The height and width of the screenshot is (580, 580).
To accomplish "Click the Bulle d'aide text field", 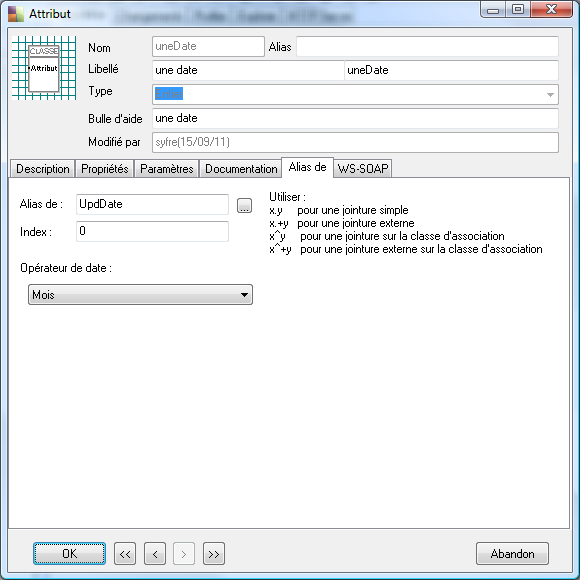I will coord(355,118).
